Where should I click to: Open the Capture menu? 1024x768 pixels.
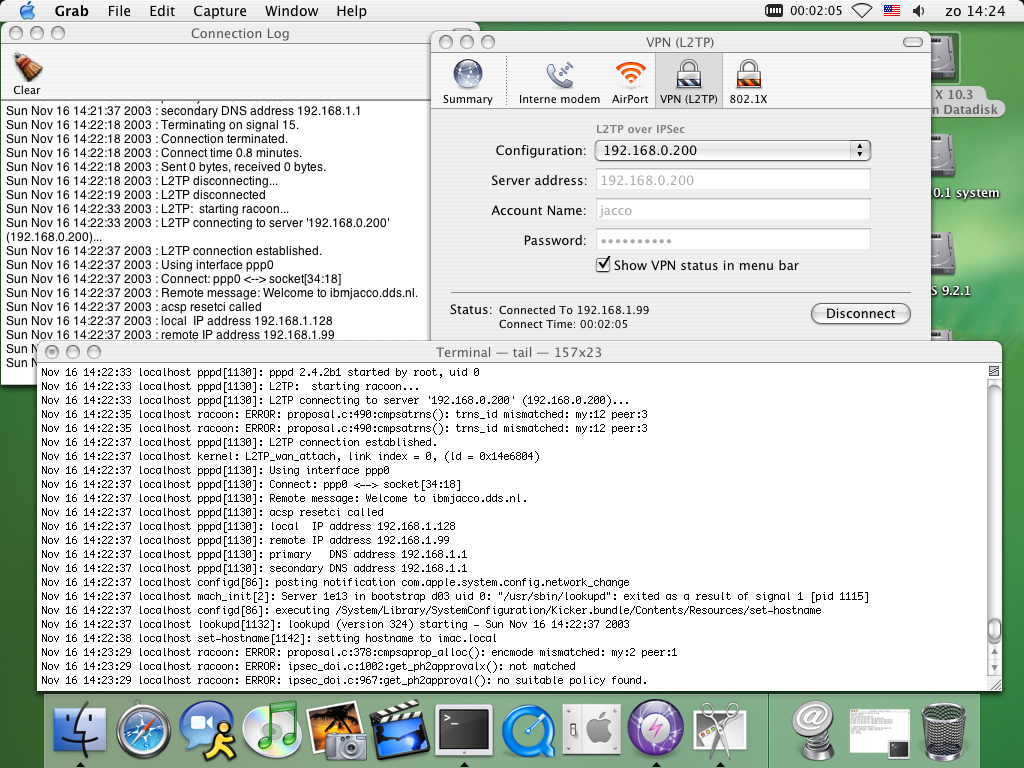pyautogui.click(x=219, y=10)
